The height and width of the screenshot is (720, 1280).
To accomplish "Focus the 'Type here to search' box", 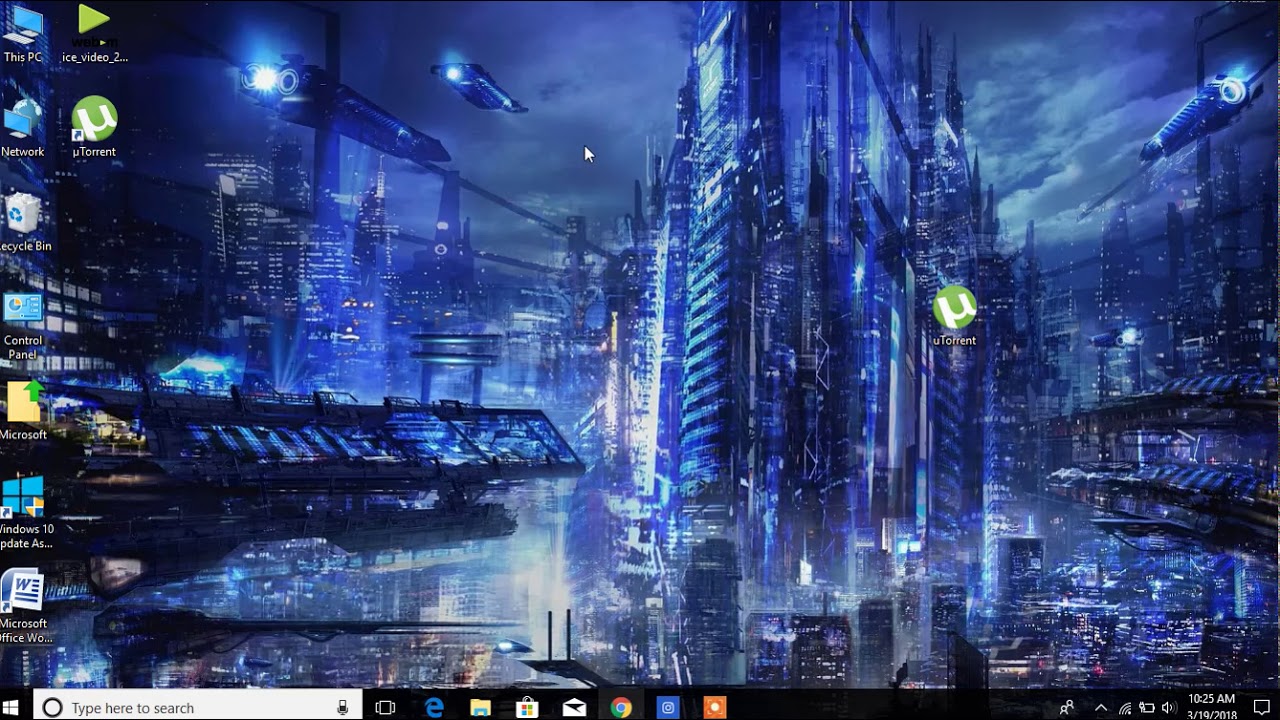I will click(197, 707).
